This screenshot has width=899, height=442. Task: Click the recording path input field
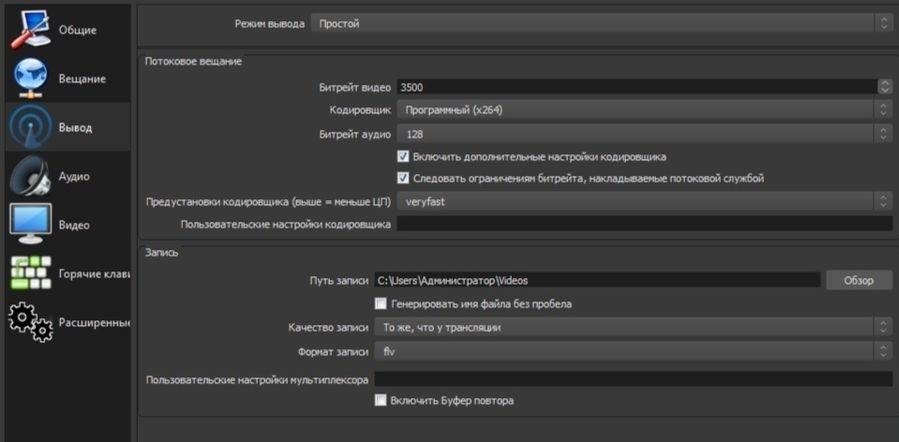point(596,281)
